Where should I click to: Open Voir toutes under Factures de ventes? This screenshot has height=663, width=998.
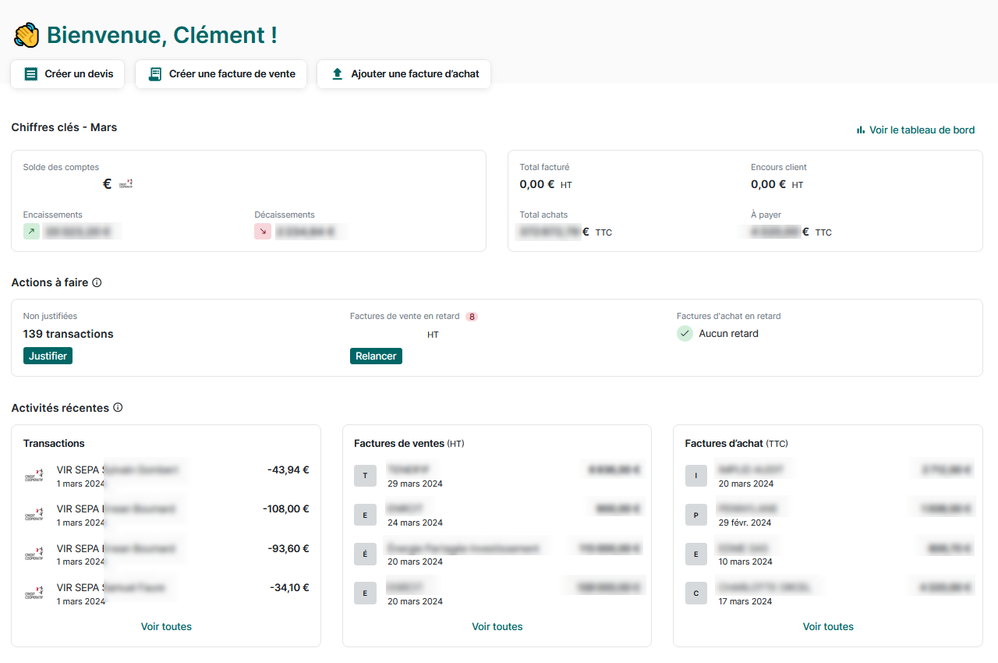pos(497,627)
